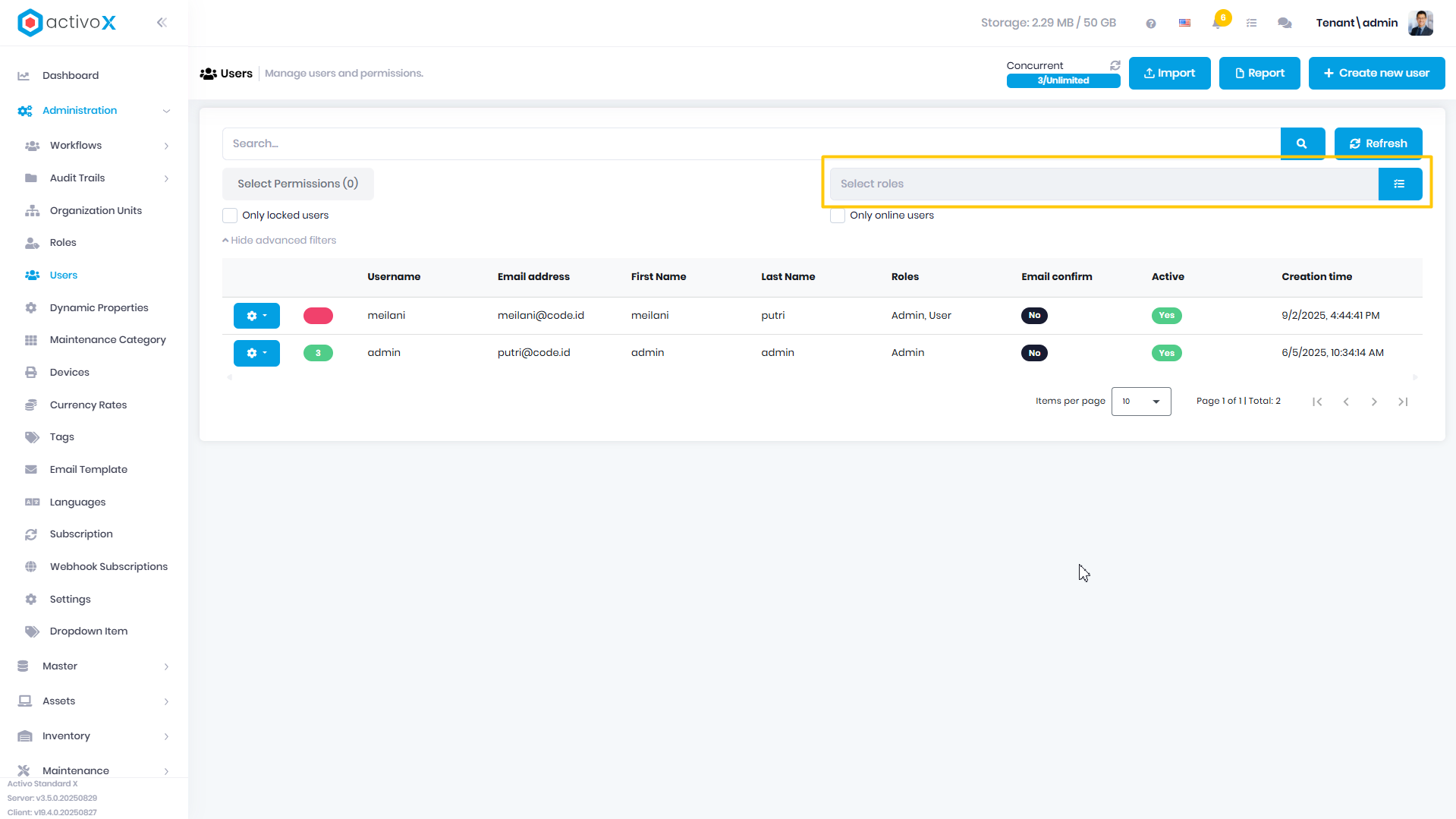The height and width of the screenshot is (819, 1456).
Task: Open the task list icon in header
Action: (x=1252, y=24)
